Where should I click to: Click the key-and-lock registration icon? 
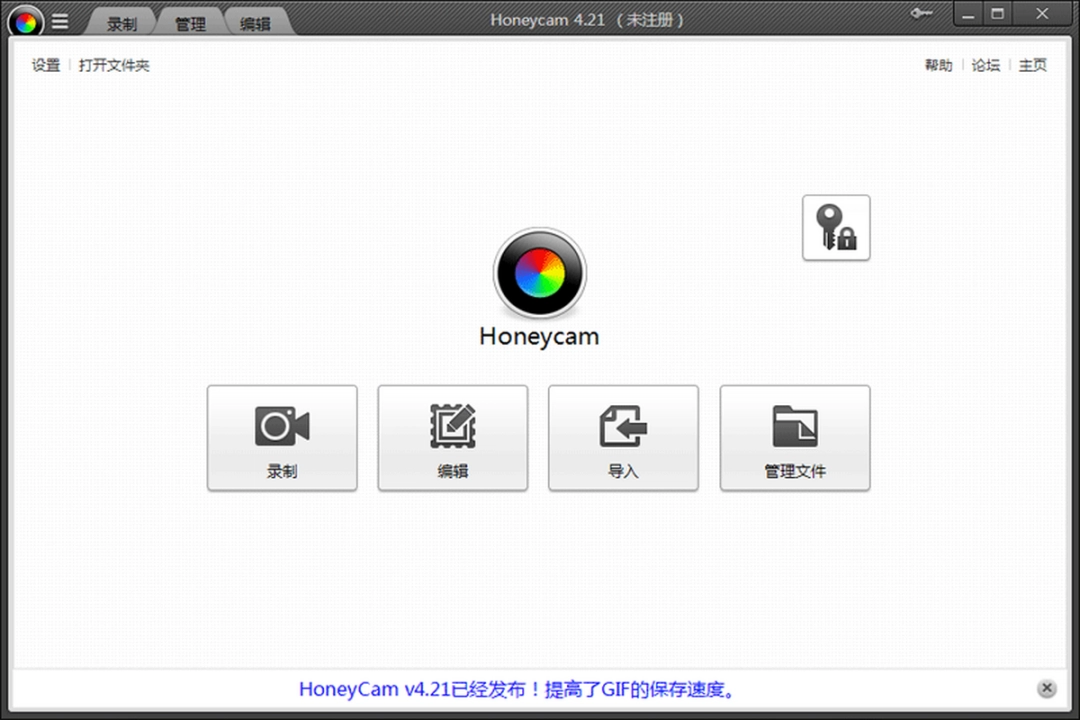(836, 226)
